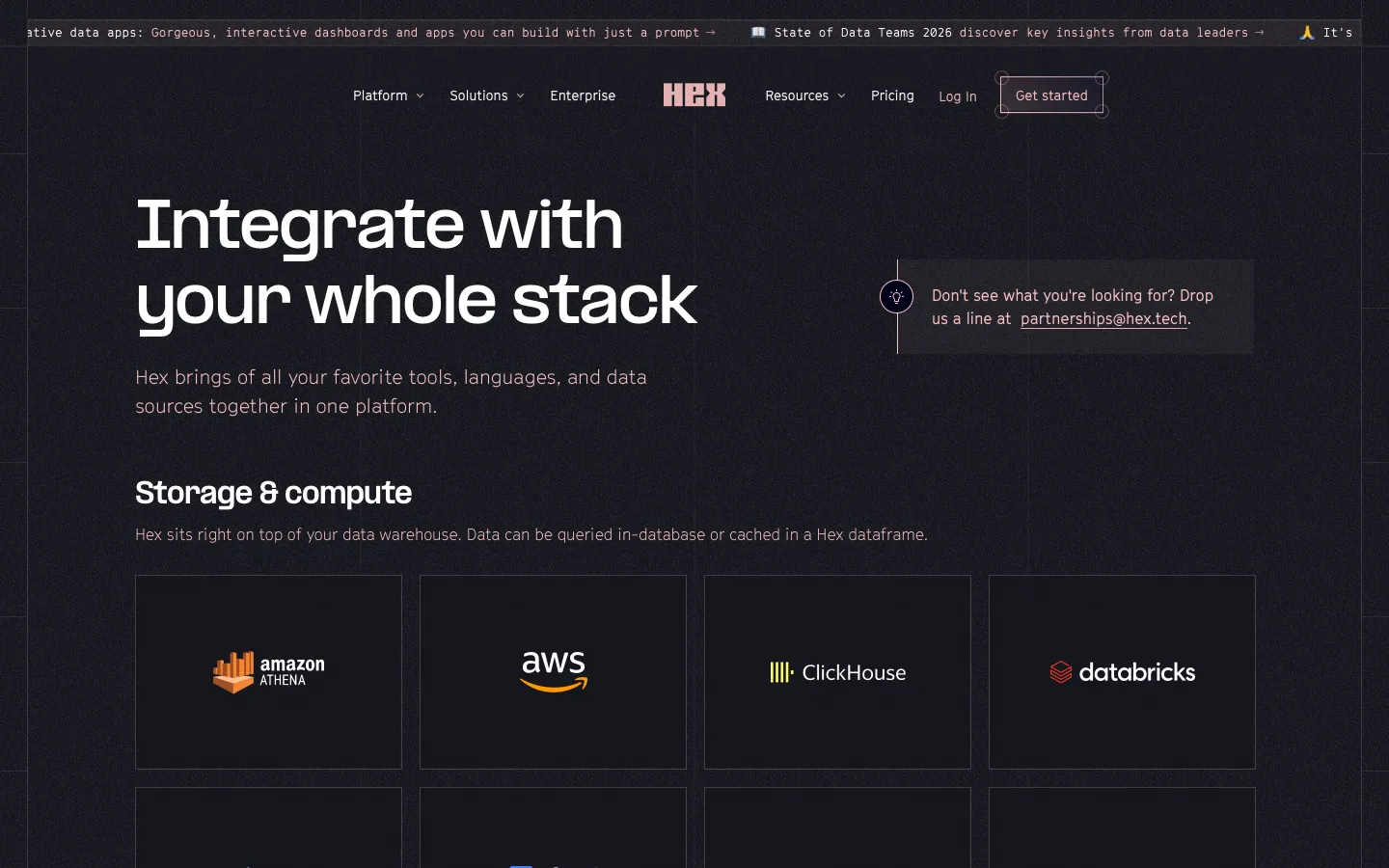
Task: Open the ClickHouse integration card
Action: (x=837, y=672)
